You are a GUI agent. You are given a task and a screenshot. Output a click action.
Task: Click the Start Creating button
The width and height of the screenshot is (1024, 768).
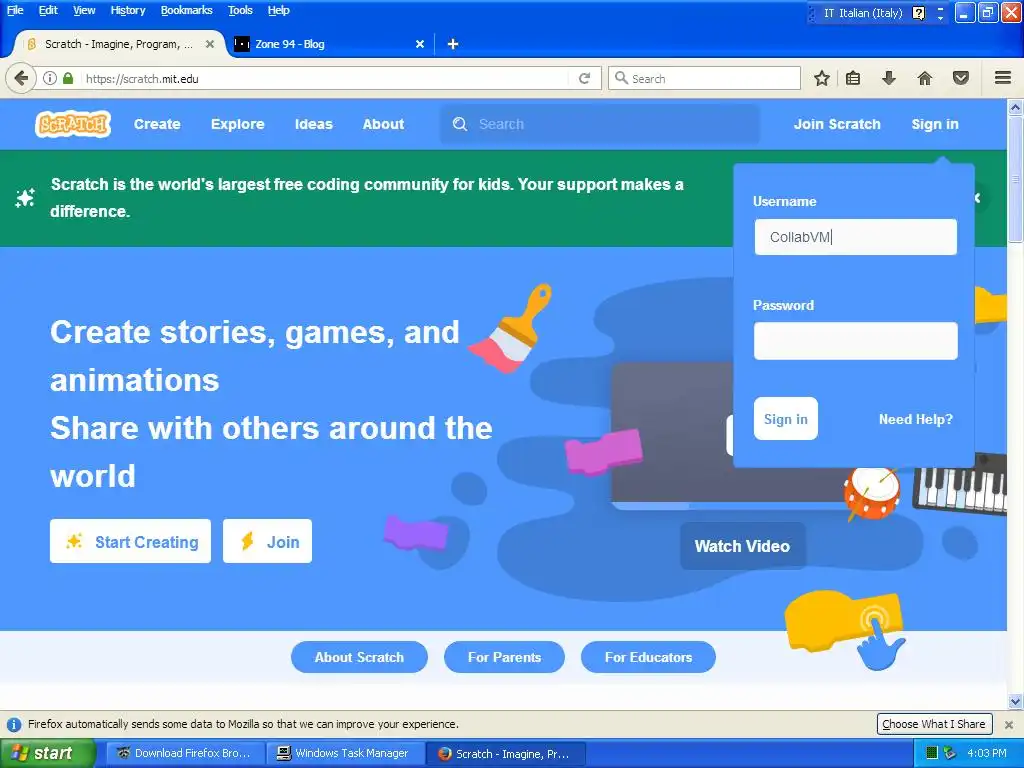point(131,541)
